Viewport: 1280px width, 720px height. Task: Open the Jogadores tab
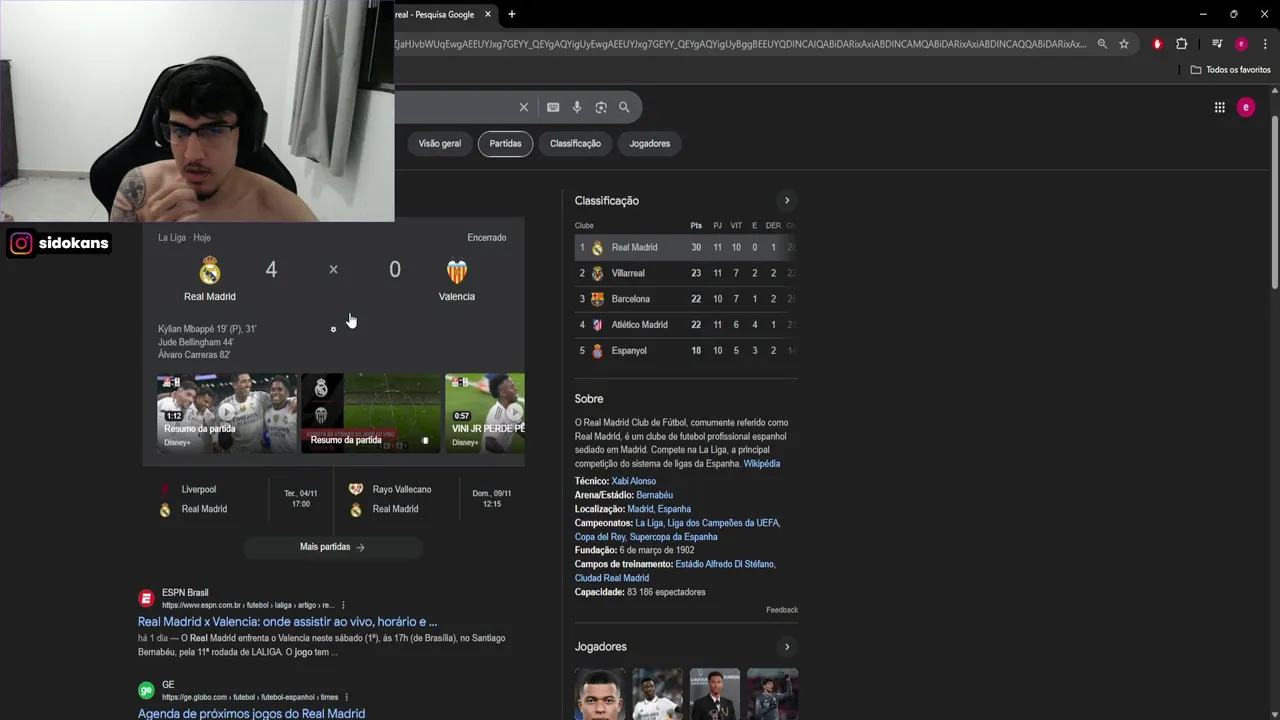pos(650,143)
